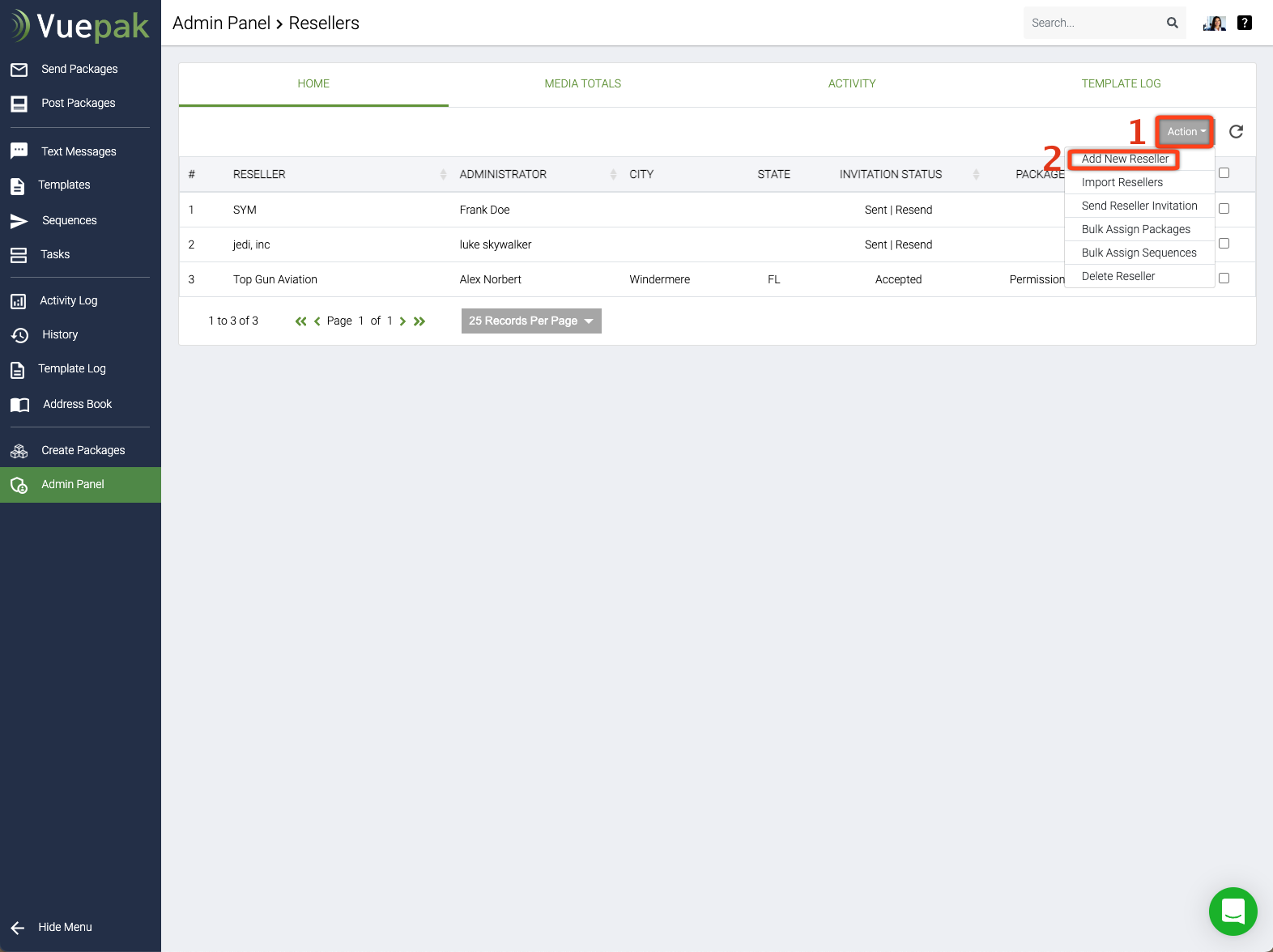Select the Text Messages icon
The image size is (1273, 952).
coord(19,151)
